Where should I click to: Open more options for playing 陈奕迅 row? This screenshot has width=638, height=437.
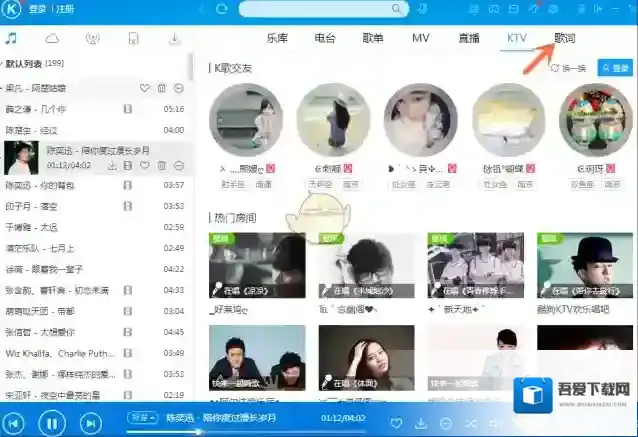click(x=179, y=166)
